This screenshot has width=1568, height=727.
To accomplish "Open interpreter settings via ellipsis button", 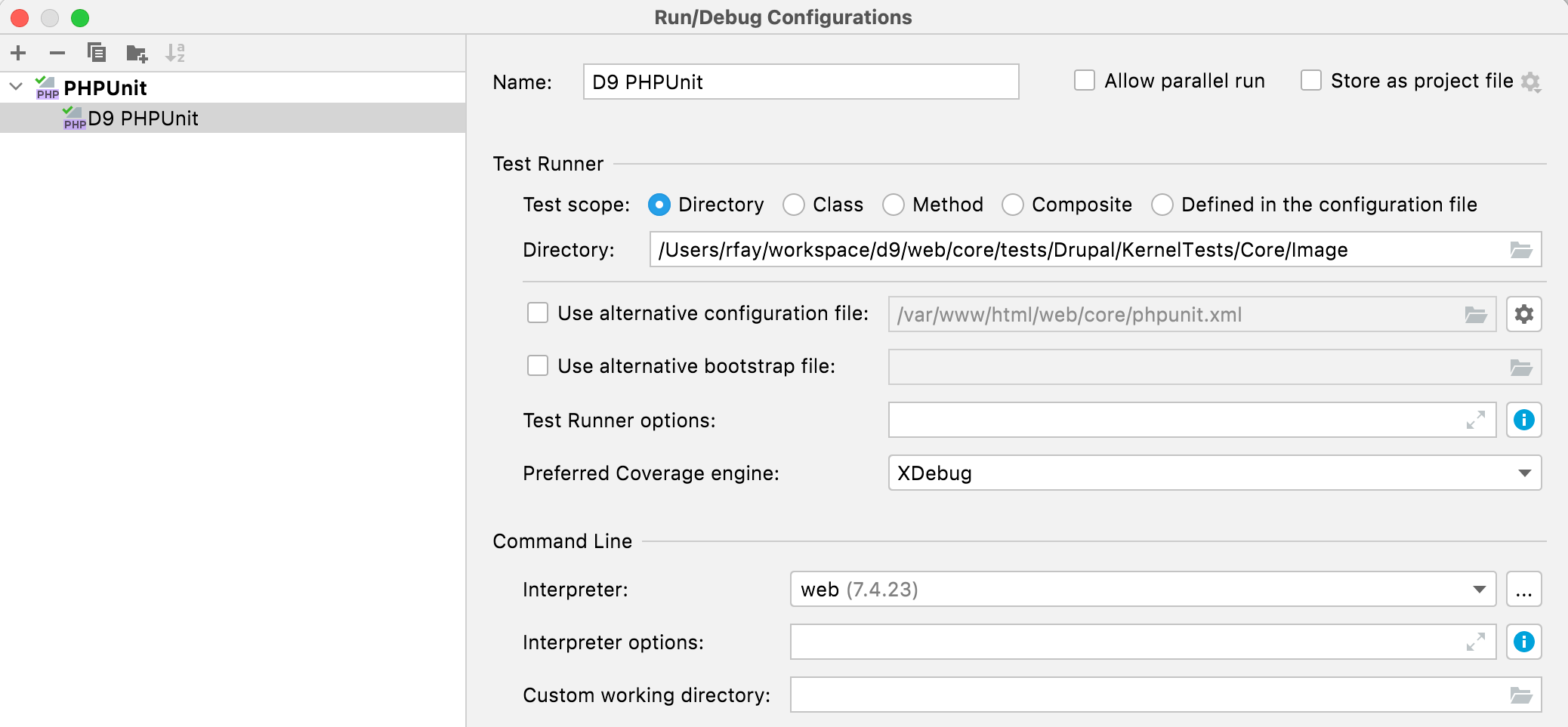I will point(1524,589).
